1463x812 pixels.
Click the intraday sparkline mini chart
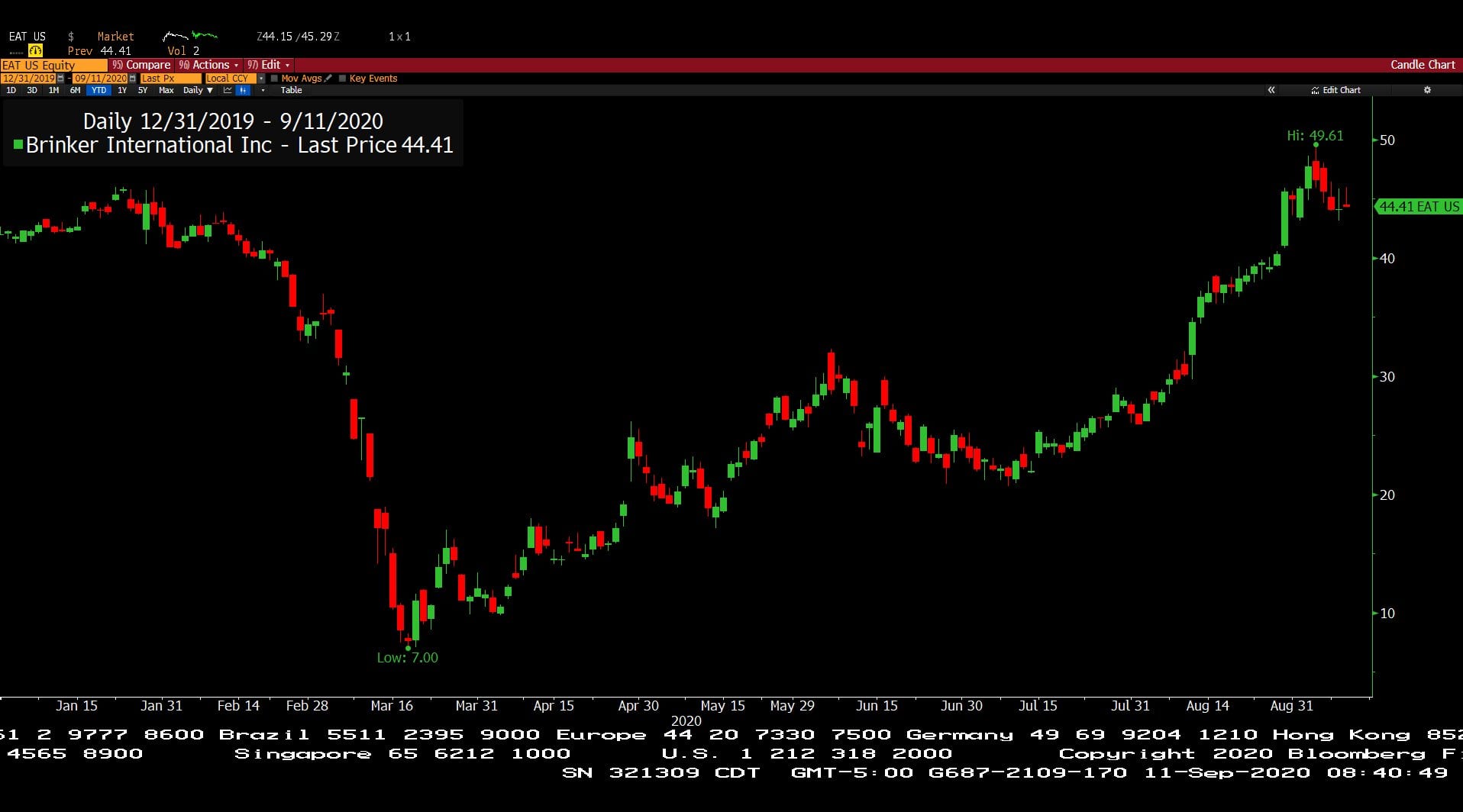click(190, 36)
